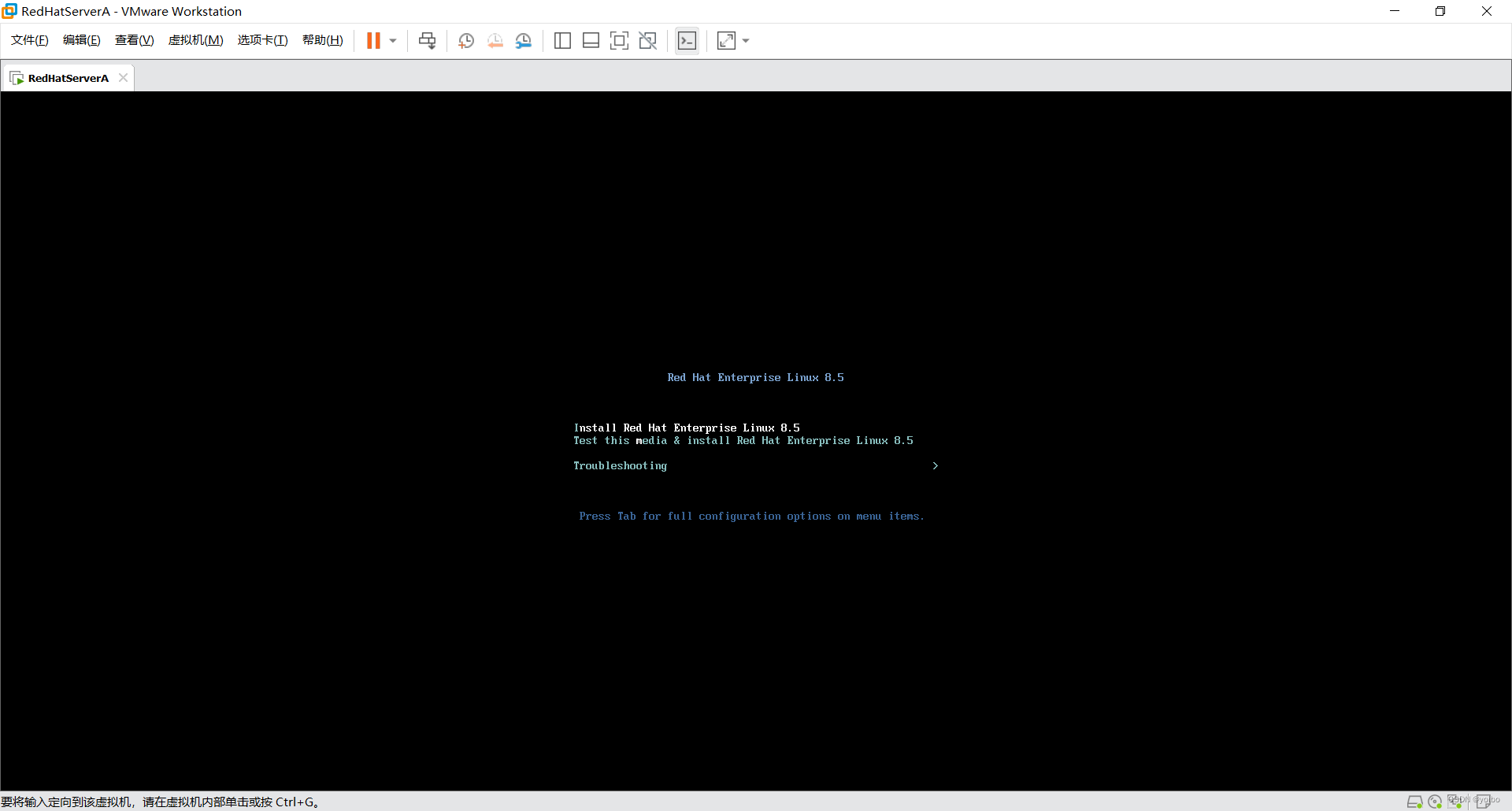The width and height of the screenshot is (1512, 811).
Task: Select the Troubleshooting menu entry
Action: pos(620,465)
